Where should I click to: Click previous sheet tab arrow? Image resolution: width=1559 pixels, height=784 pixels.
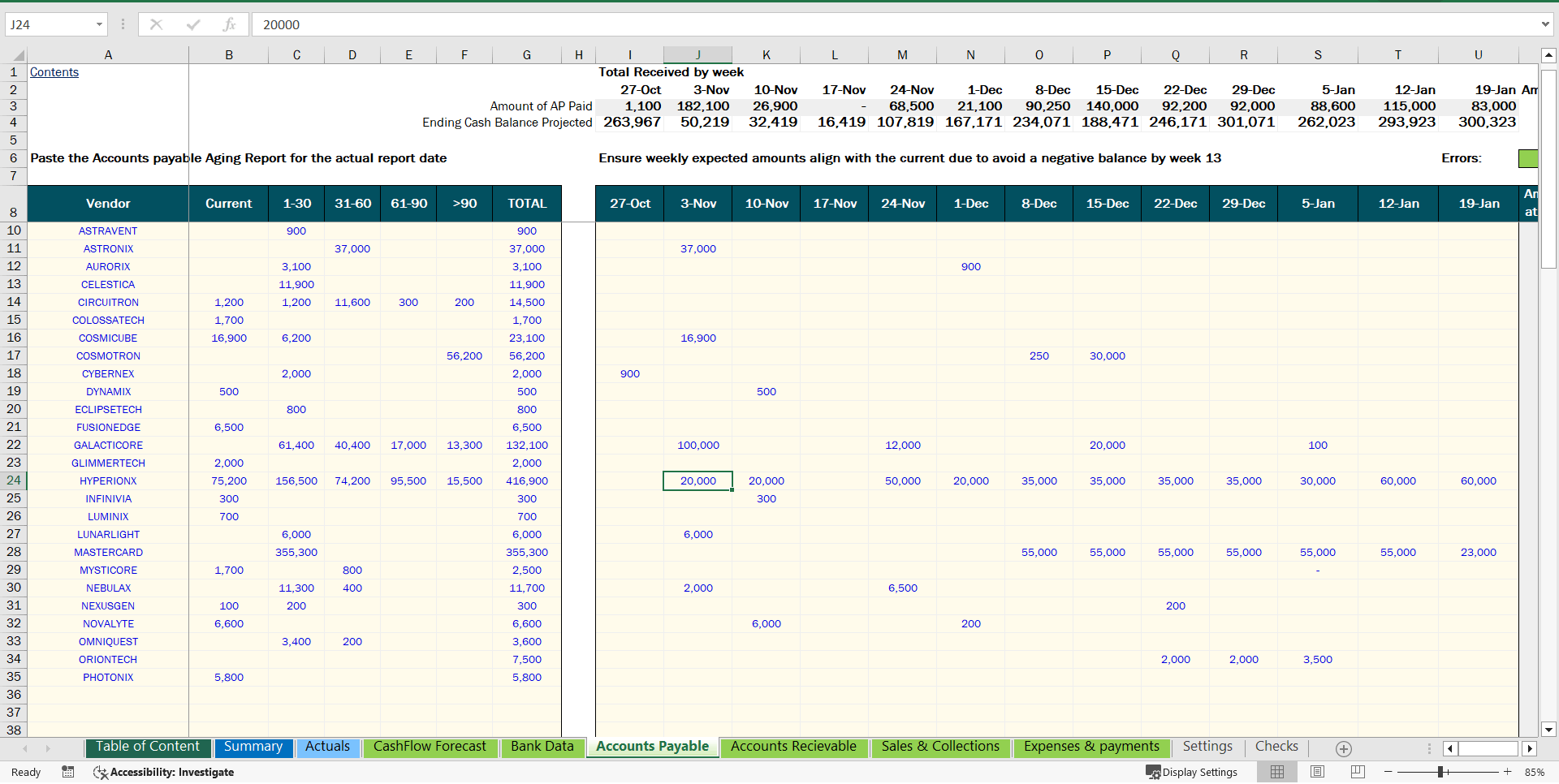coord(25,748)
